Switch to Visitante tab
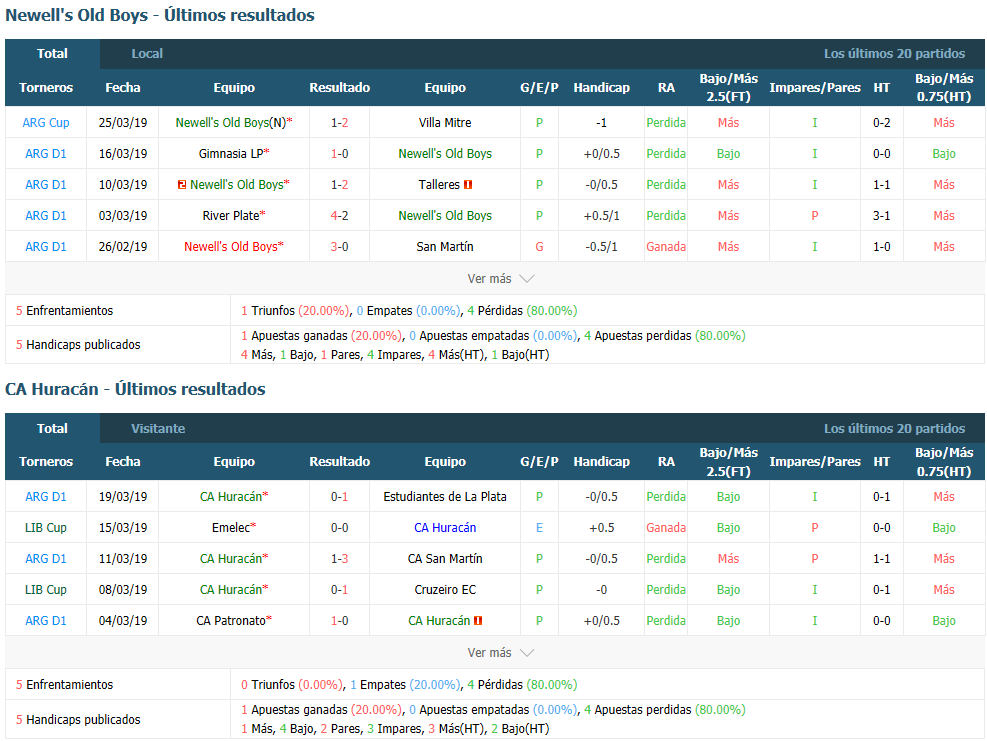 (x=158, y=429)
